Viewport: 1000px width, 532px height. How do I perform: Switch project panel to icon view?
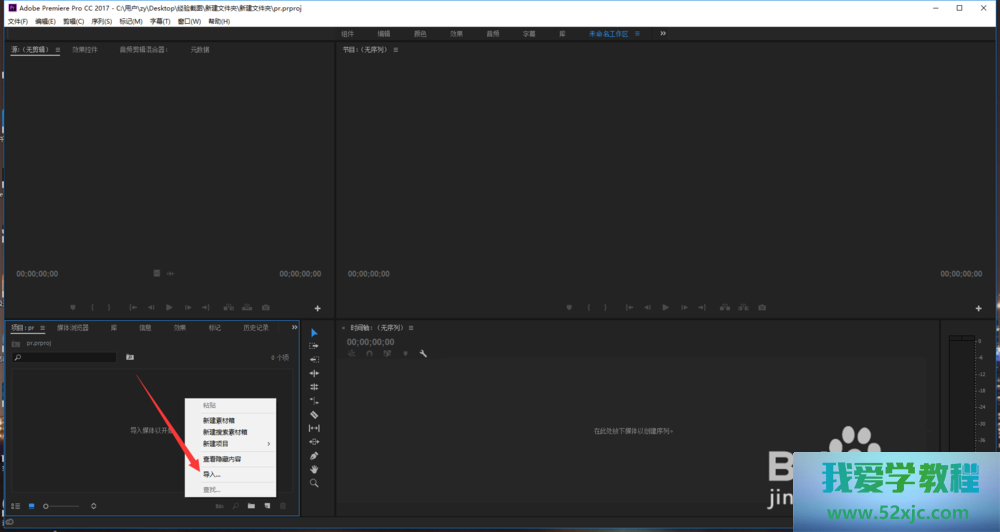click(30, 506)
